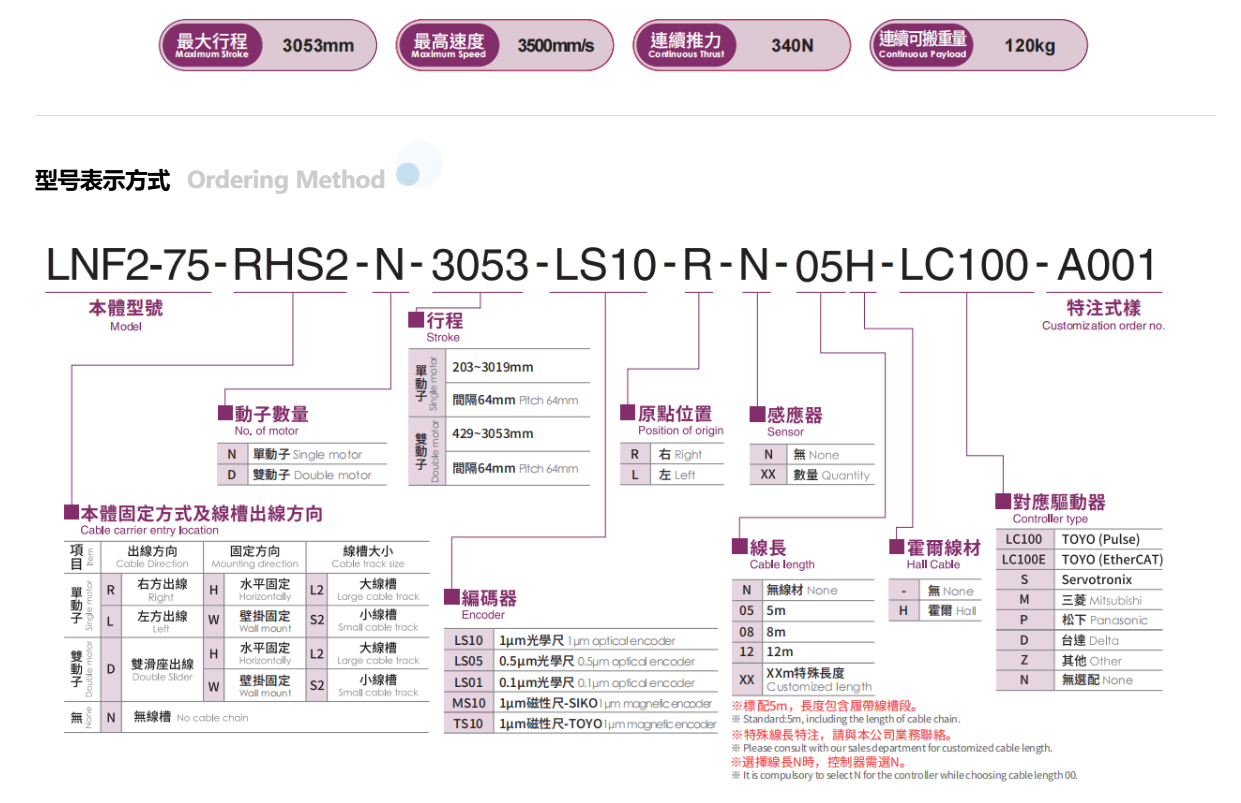Select the TOYO (EtherCAT) controller row

[x=1080, y=560]
